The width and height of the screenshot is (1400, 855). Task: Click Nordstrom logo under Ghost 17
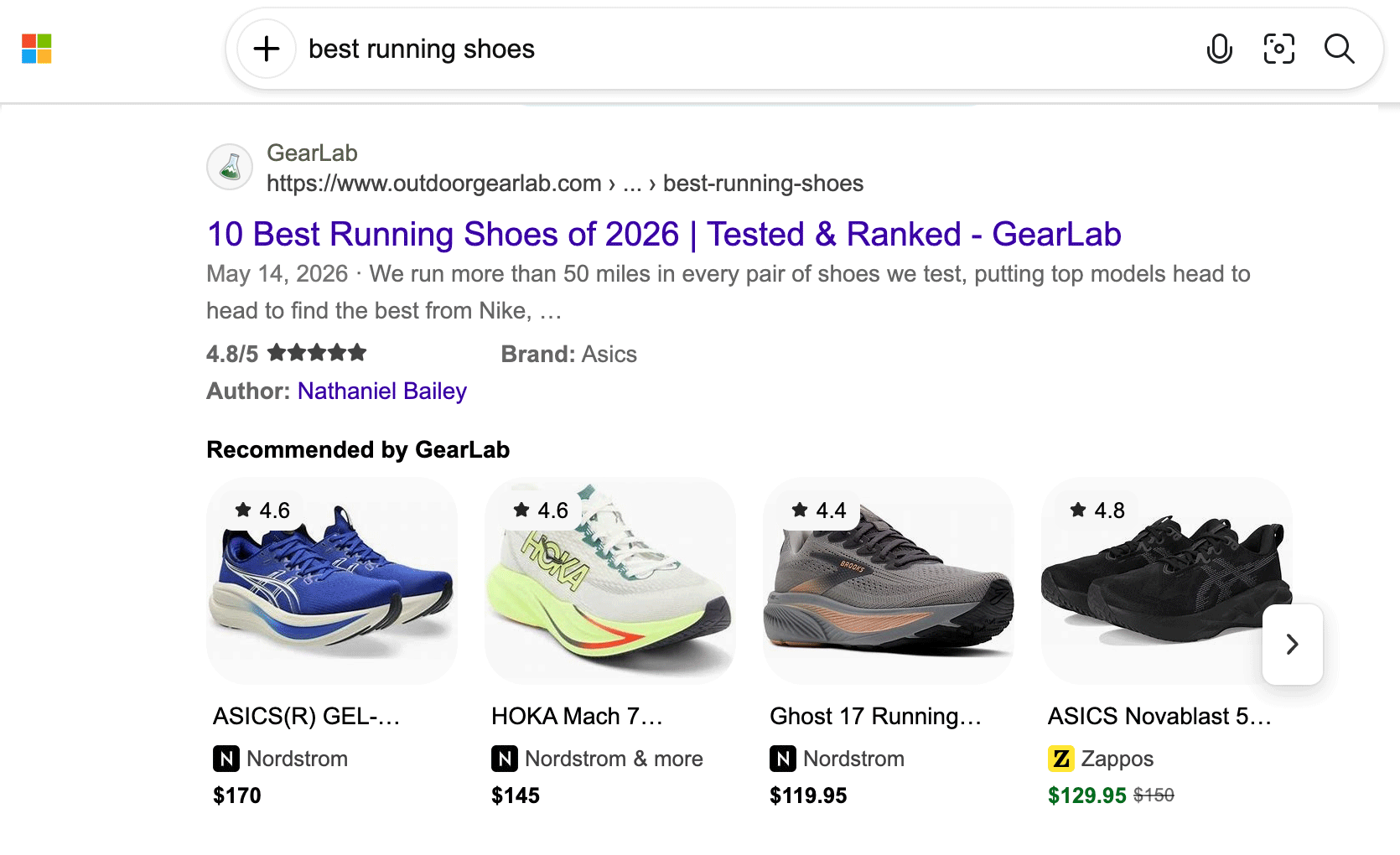[x=783, y=759]
